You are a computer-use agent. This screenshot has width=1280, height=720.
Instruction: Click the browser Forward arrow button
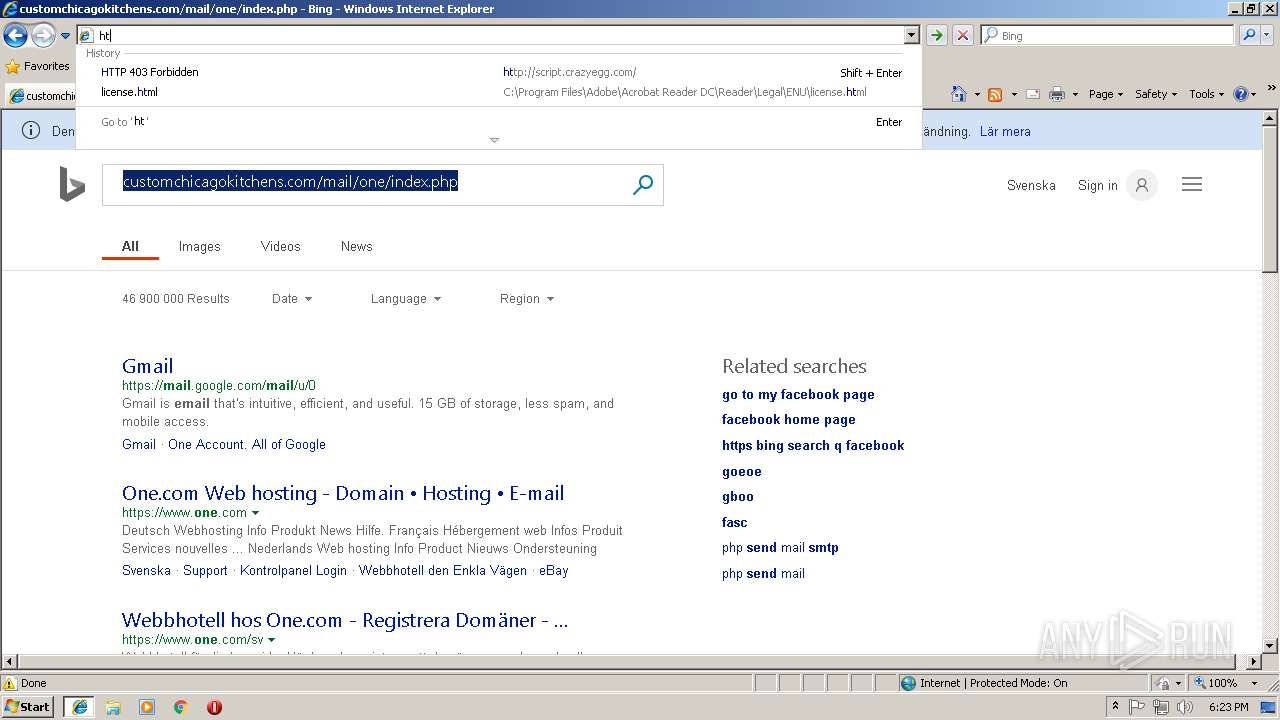tap(43, 36)
